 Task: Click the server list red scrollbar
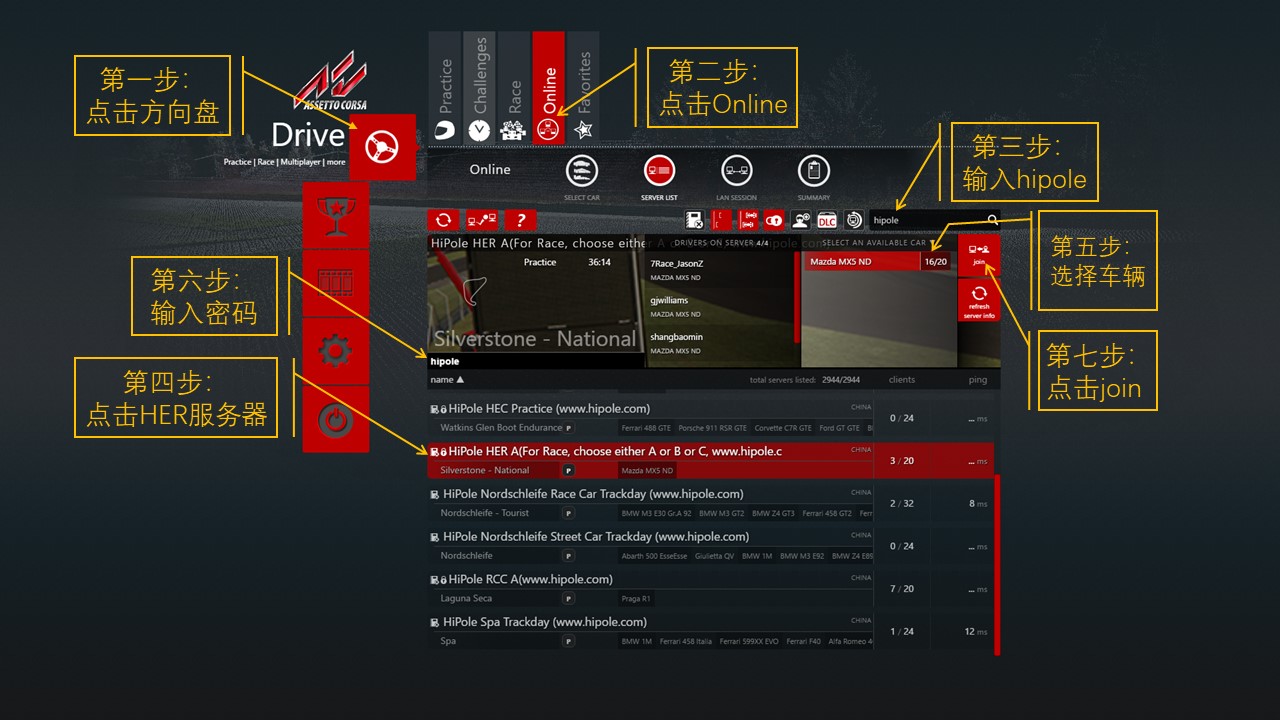[997, 566]
